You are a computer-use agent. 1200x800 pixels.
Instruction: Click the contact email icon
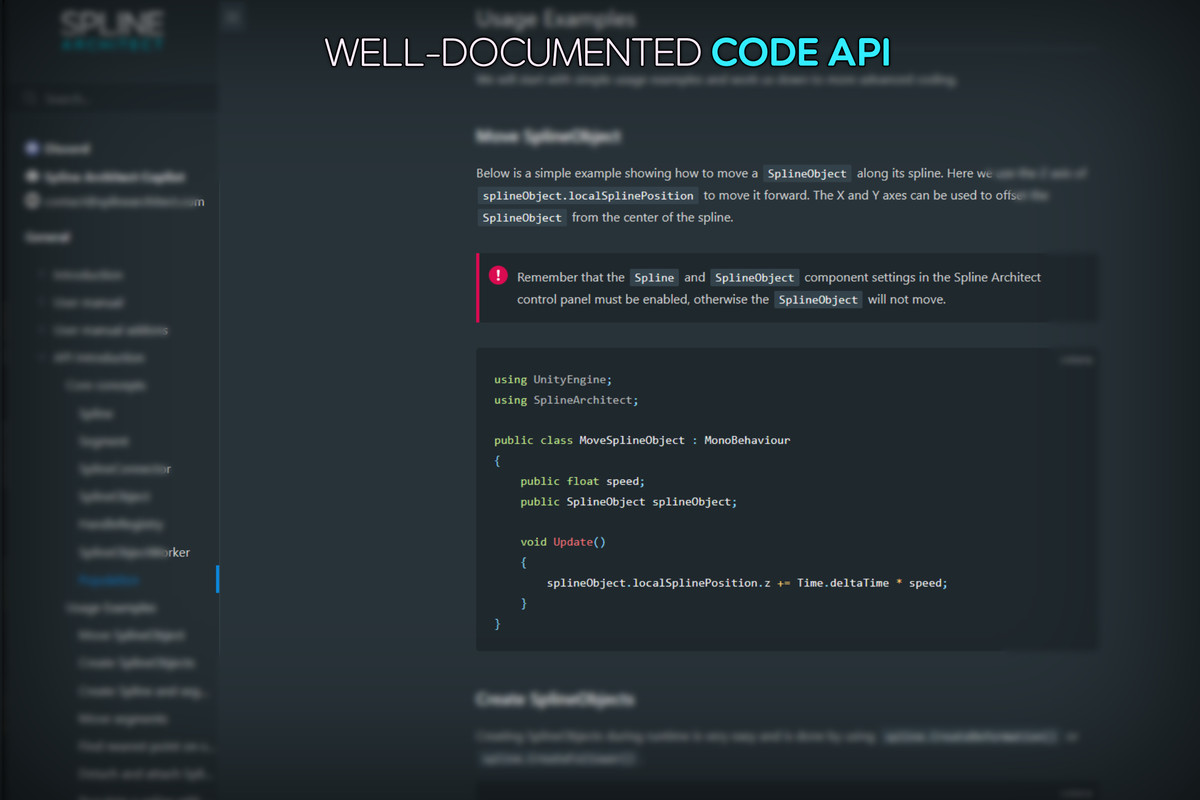32,201
